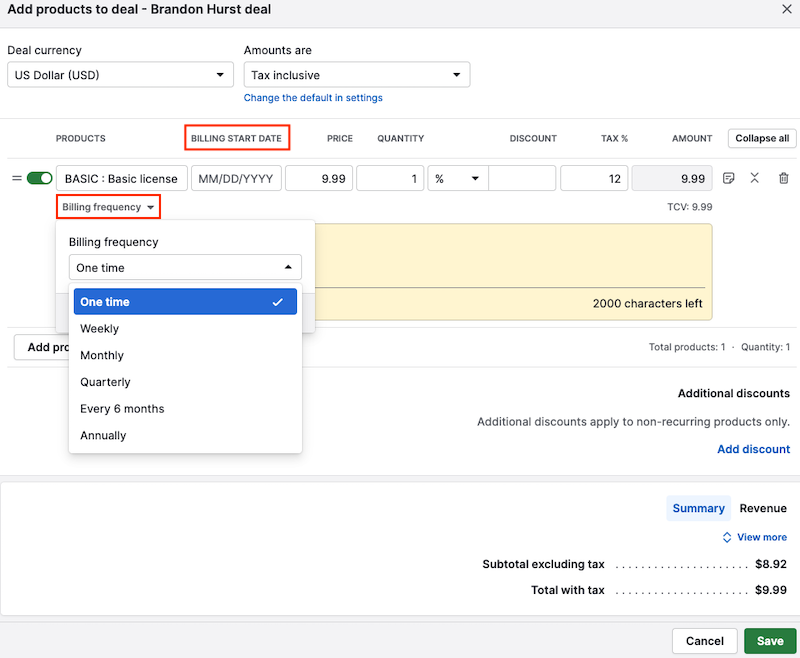Switch to the Revenue tab
This screenshot has width=800, height=658.
click(763, 508)
